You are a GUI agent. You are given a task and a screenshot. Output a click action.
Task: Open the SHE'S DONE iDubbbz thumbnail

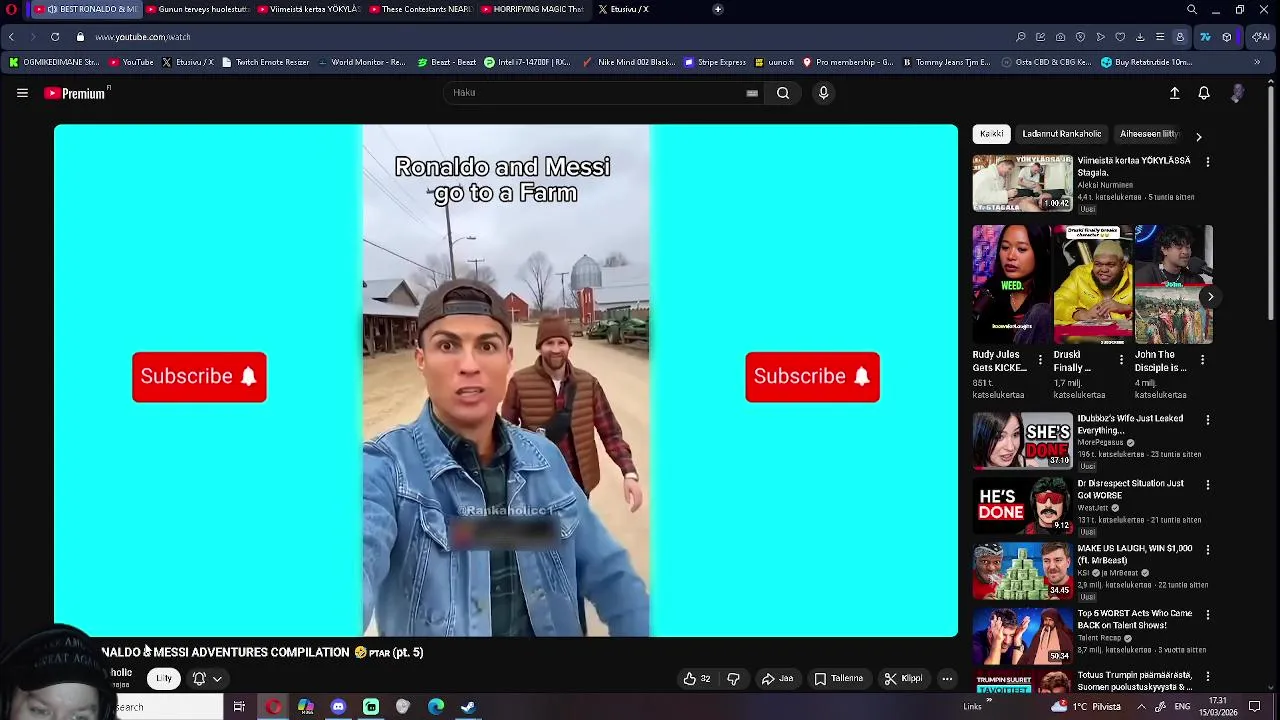1022,441
